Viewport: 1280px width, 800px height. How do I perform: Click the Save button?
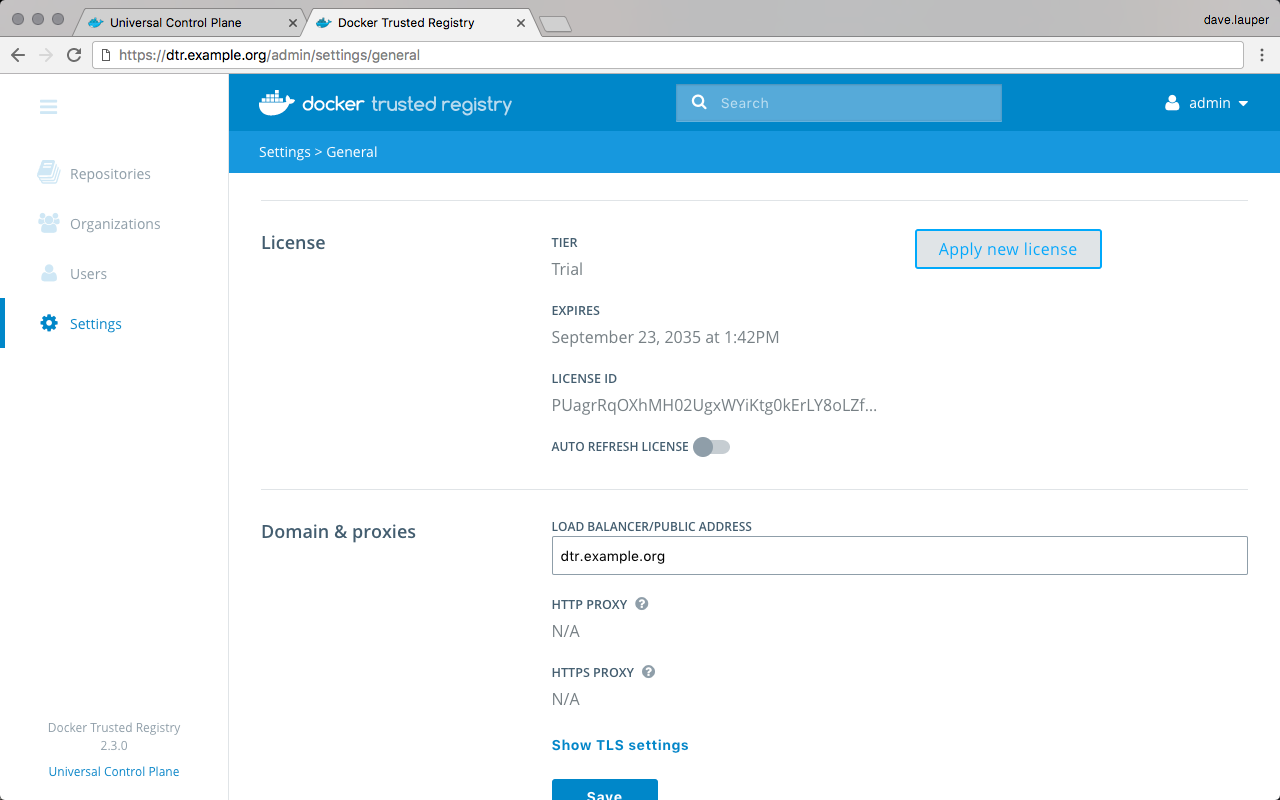pyautogui.click(x=604, y=791)
